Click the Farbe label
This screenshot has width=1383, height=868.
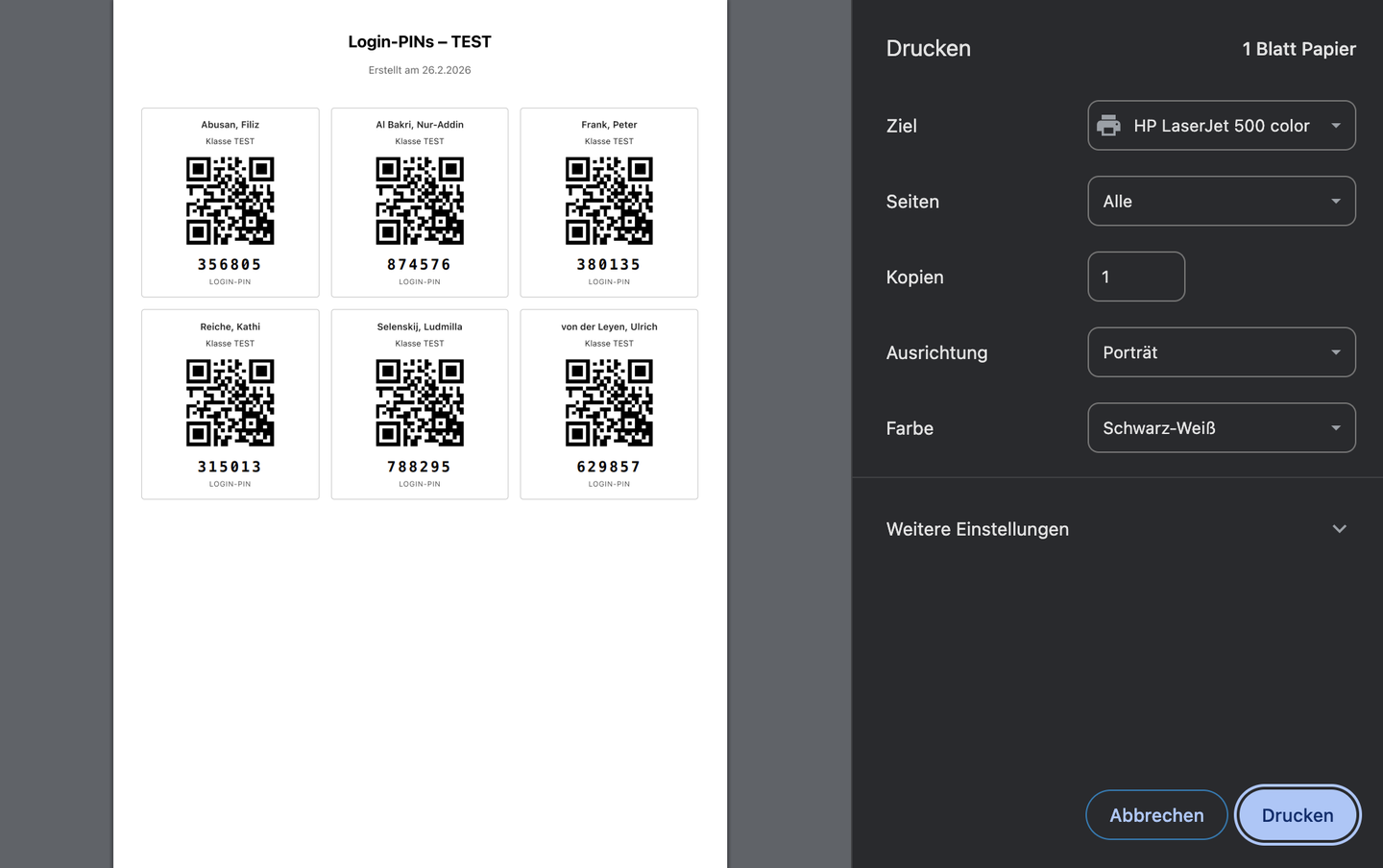[x=910, y=428]
